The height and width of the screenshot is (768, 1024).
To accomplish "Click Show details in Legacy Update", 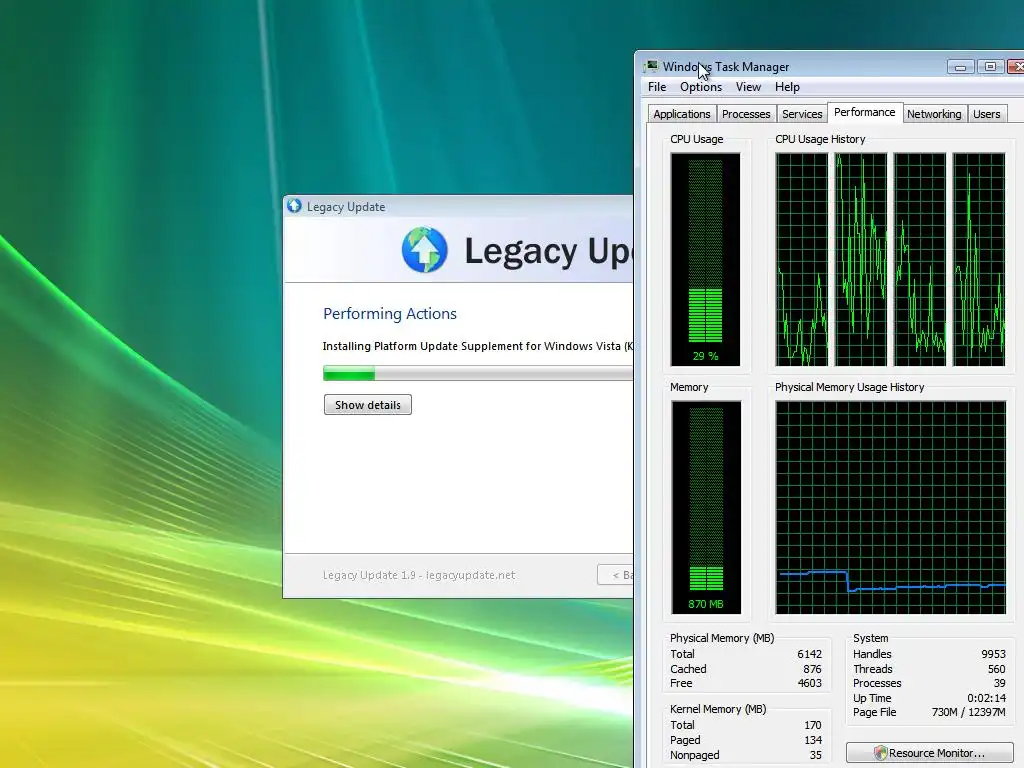I will [x=368, y=405].
